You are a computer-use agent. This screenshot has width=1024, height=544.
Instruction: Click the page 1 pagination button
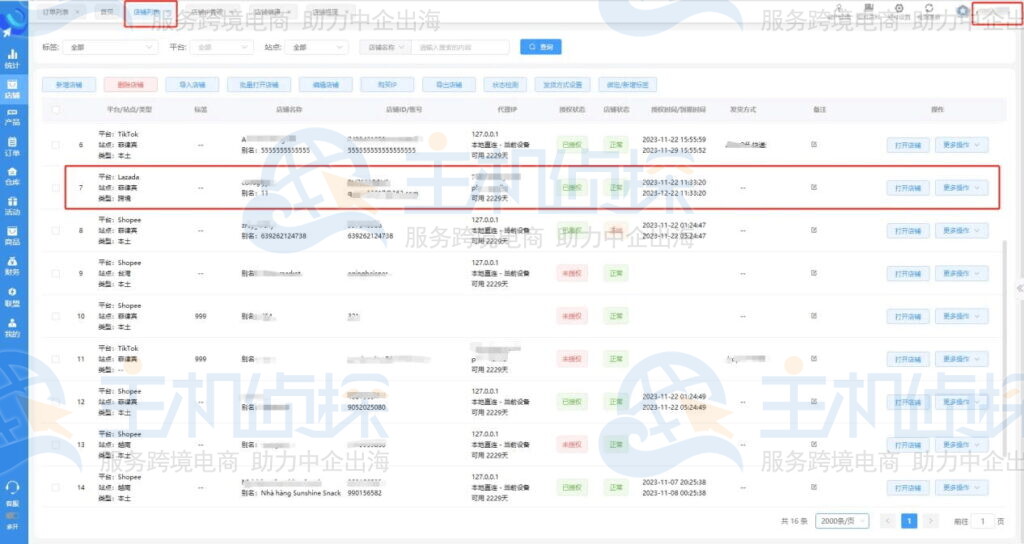(909, 521)
